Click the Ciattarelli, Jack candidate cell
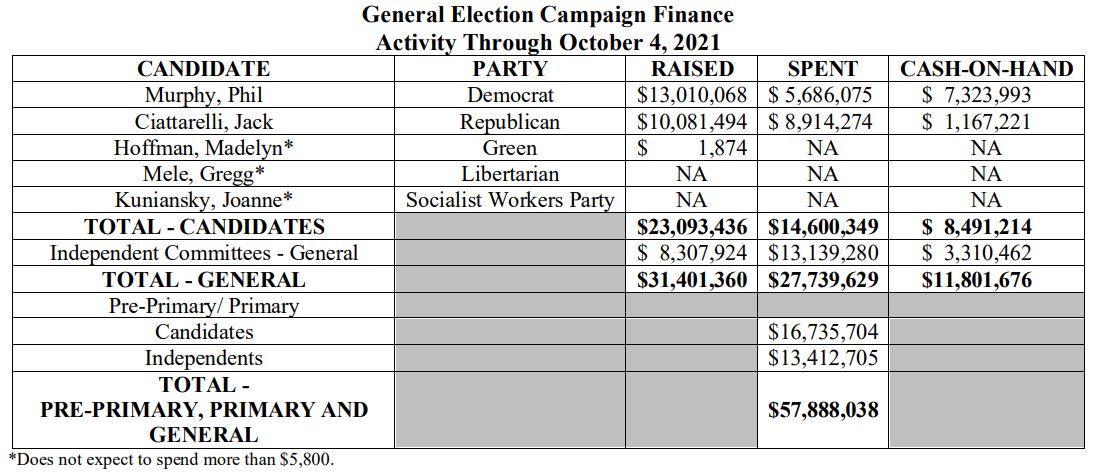The height and width of the screenshot is (475, 1096). click(203, 122)
